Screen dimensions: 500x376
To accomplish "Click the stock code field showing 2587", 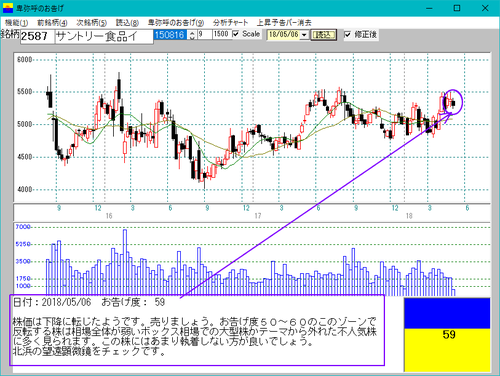I will [x=37, y=36].
